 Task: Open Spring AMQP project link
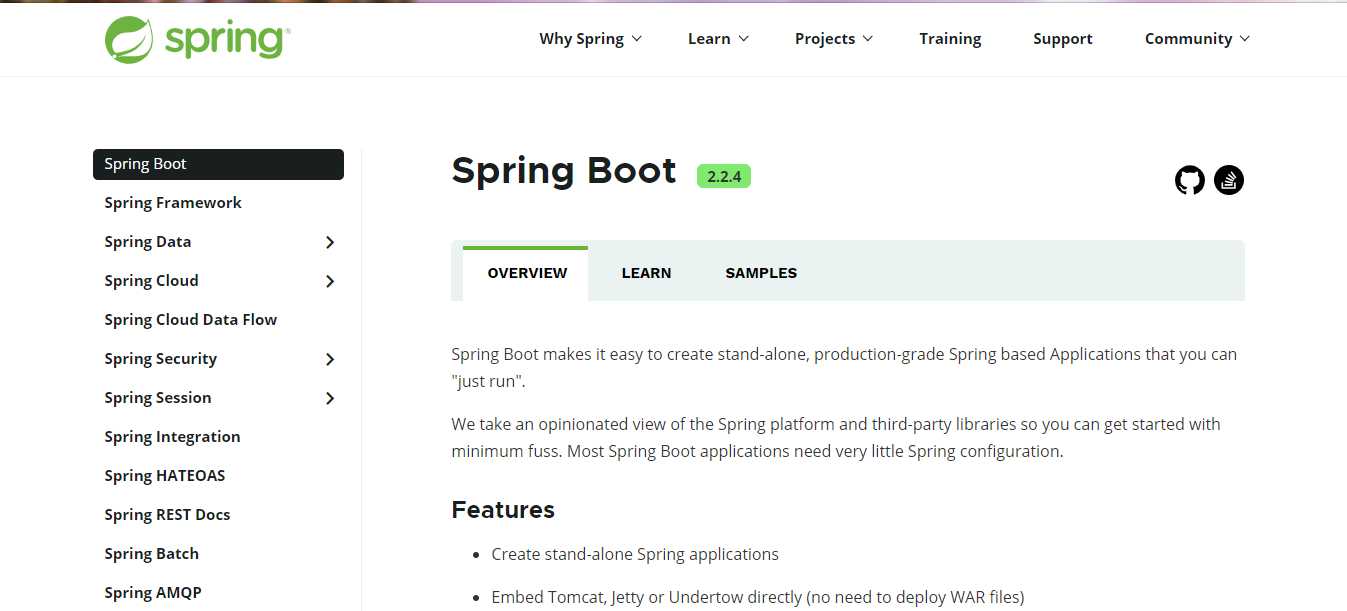[153, 593]
